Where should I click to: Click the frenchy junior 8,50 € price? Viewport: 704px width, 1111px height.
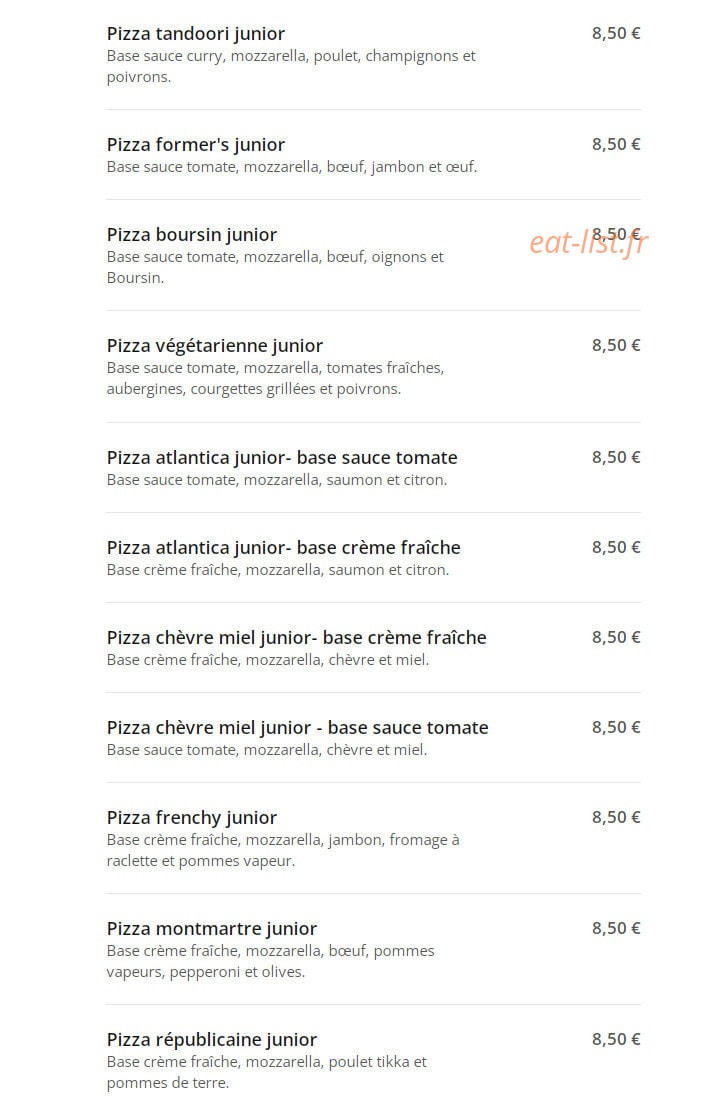[616, 818]
